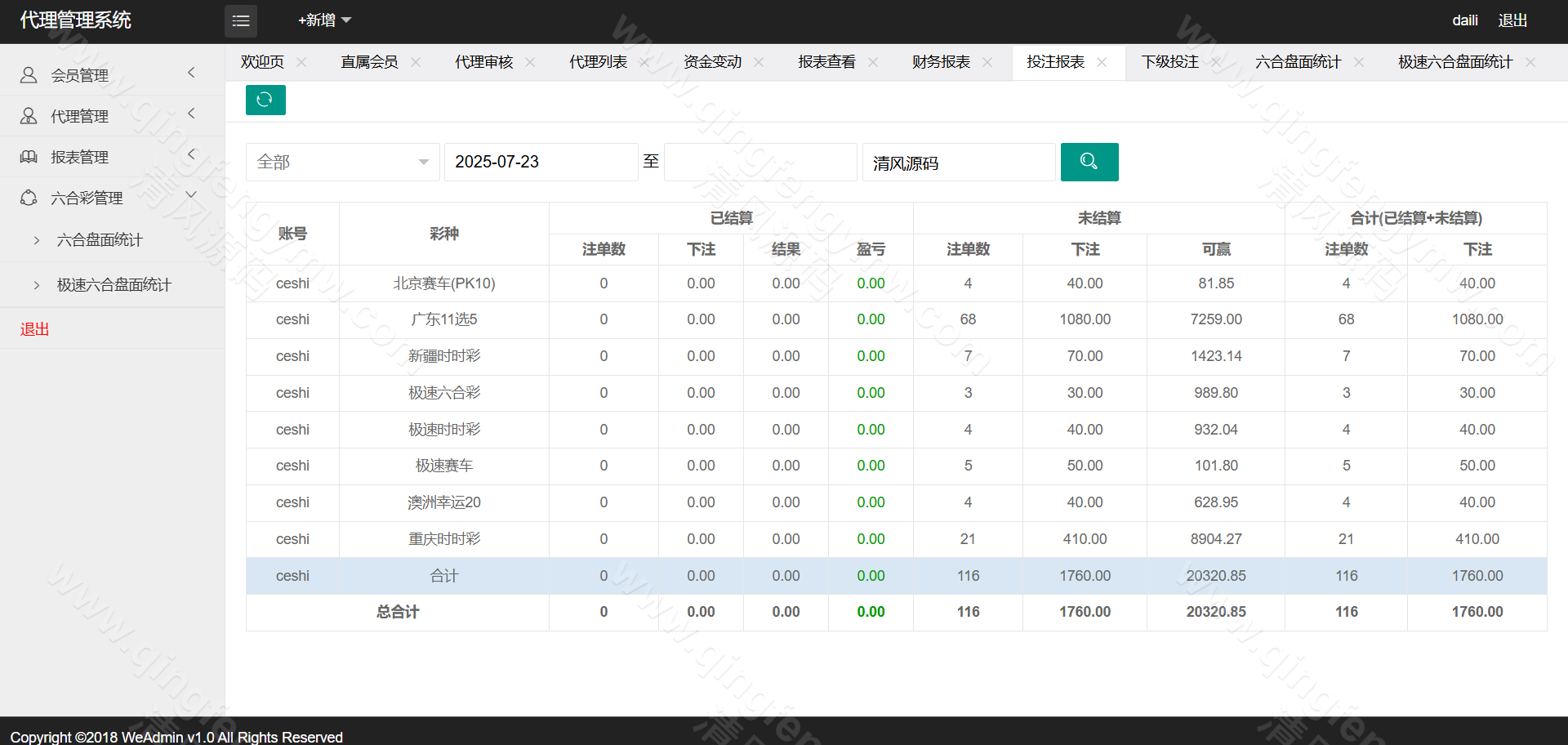This screenshot has width=1568, height=745.
Task: Open the 全部 lottery type dropdown
Action: (x=342, y=162)
